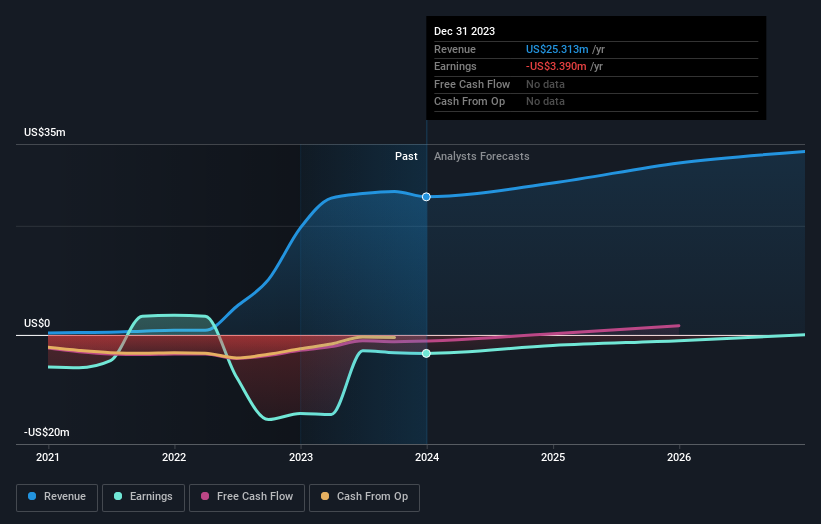This screenshot has height=524, width=821.
Task: Toggle the Earnings legend button
Action: pyautogui.click(x=143, y=497)
